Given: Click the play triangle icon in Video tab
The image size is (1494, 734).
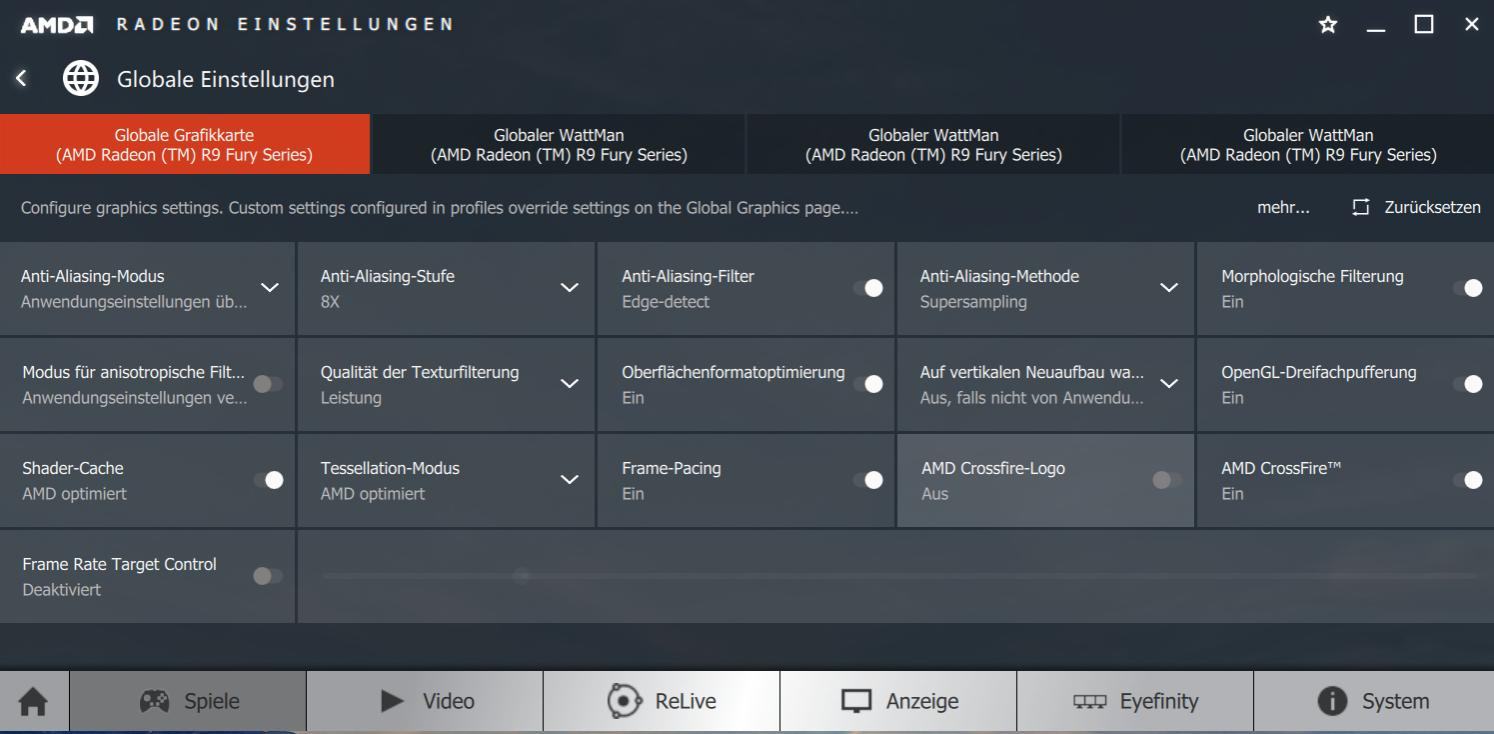Looking at the screenshot, I should click(x=393, y=701).
